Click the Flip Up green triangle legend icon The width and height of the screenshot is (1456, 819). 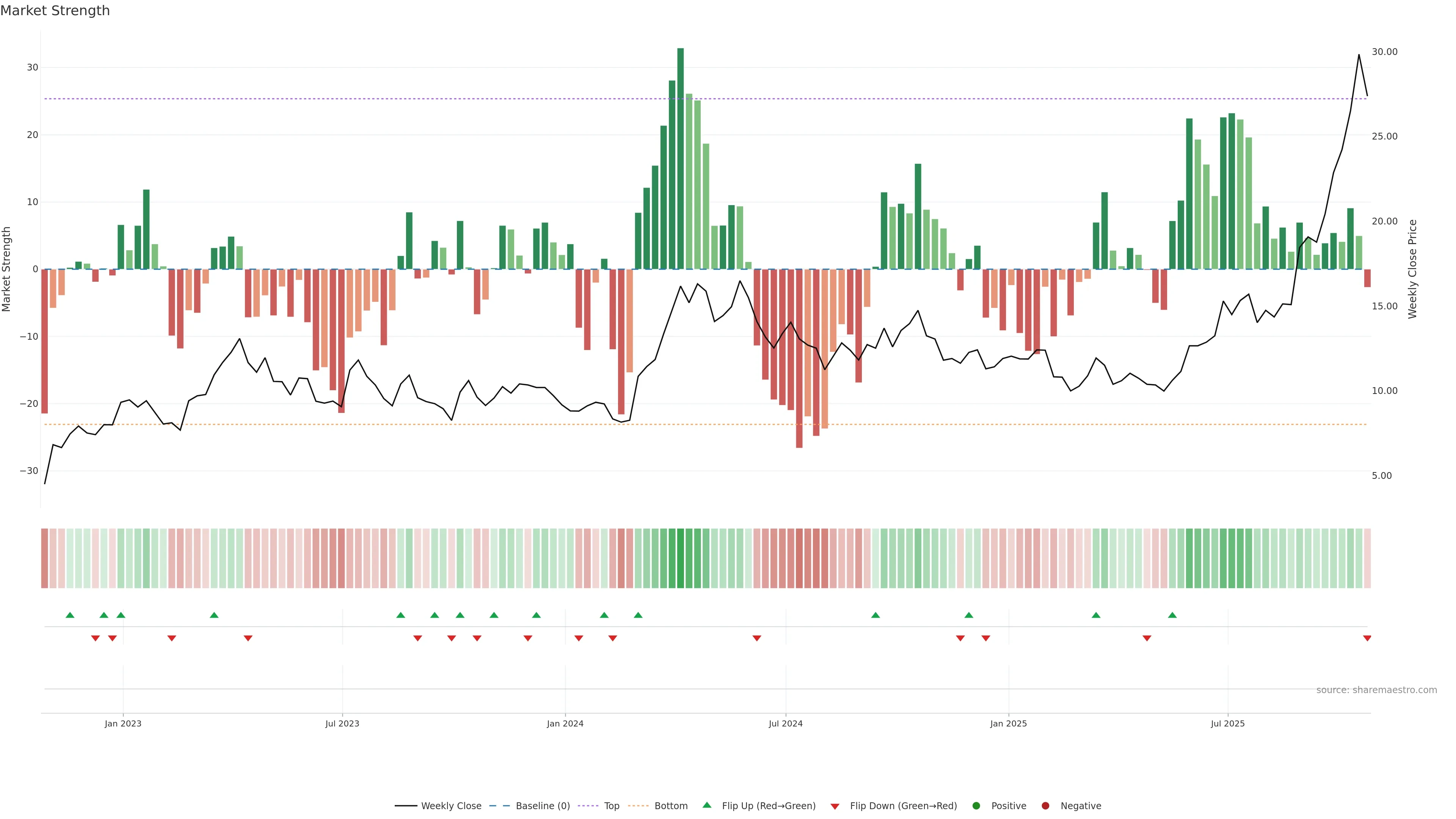click(706, 805)
